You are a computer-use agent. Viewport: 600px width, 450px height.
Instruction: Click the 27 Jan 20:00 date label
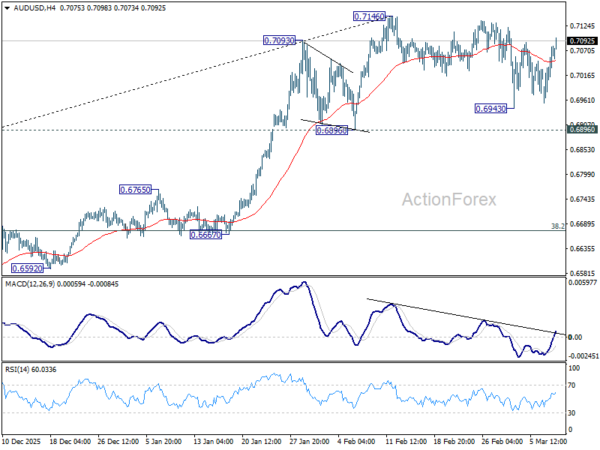tap(309, 442)
